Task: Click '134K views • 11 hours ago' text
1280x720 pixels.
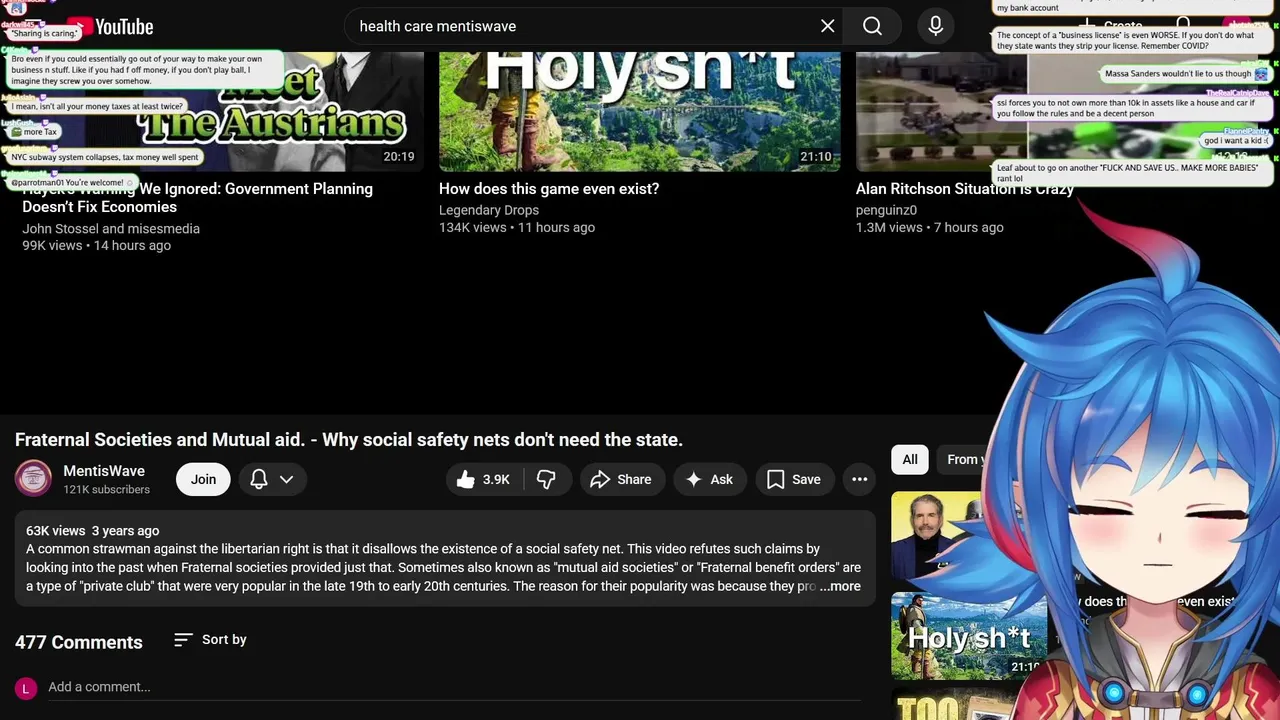Action: (517, 228)
